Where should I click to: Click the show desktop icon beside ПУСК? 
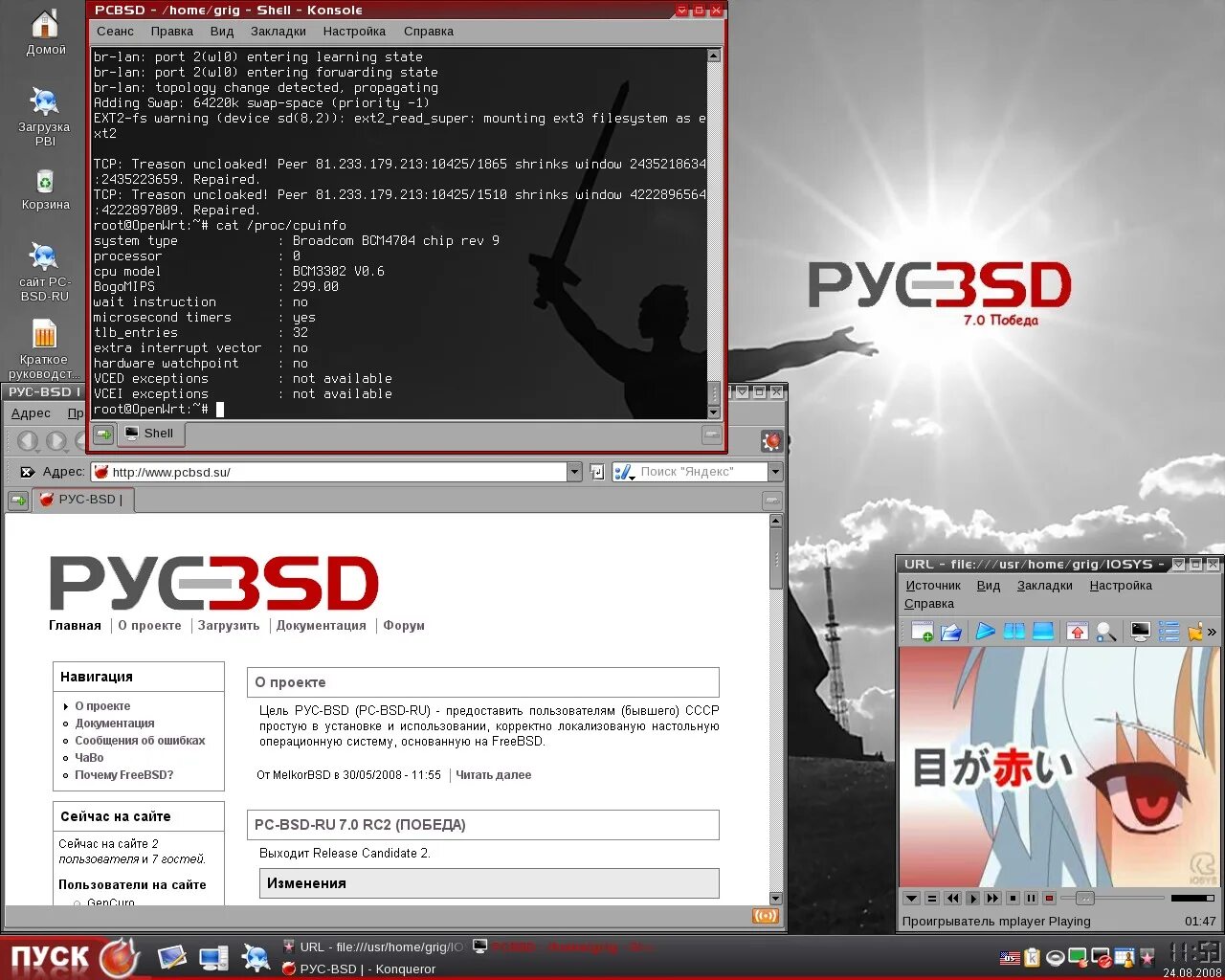tap(171, 957)
